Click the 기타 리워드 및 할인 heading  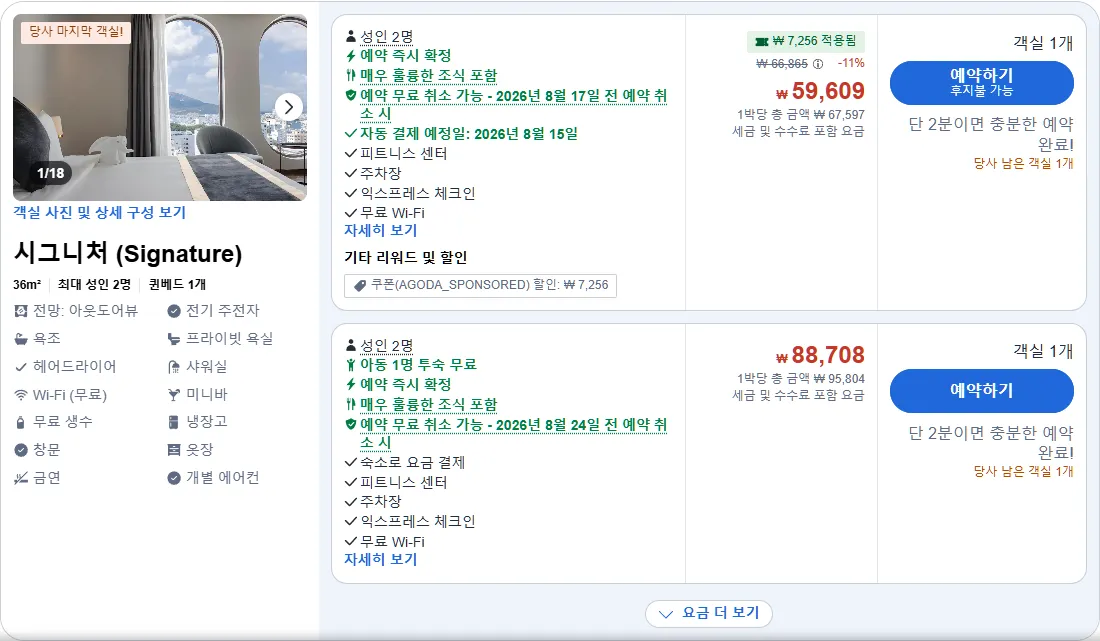click(405, 257)
